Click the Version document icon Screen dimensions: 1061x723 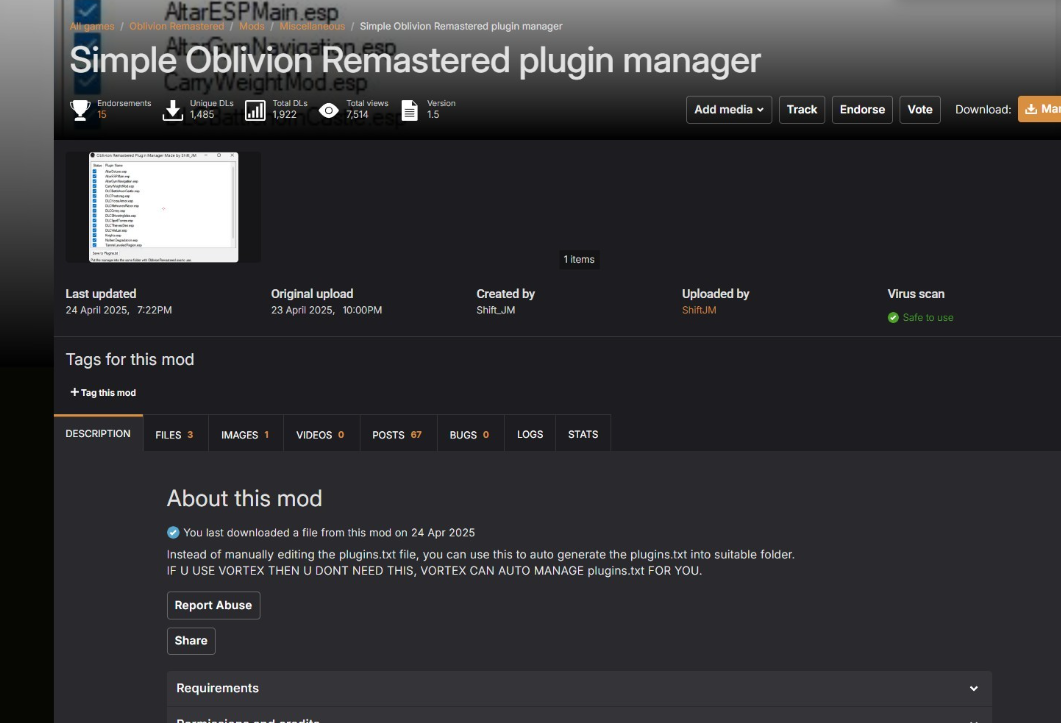coord(409,110)
